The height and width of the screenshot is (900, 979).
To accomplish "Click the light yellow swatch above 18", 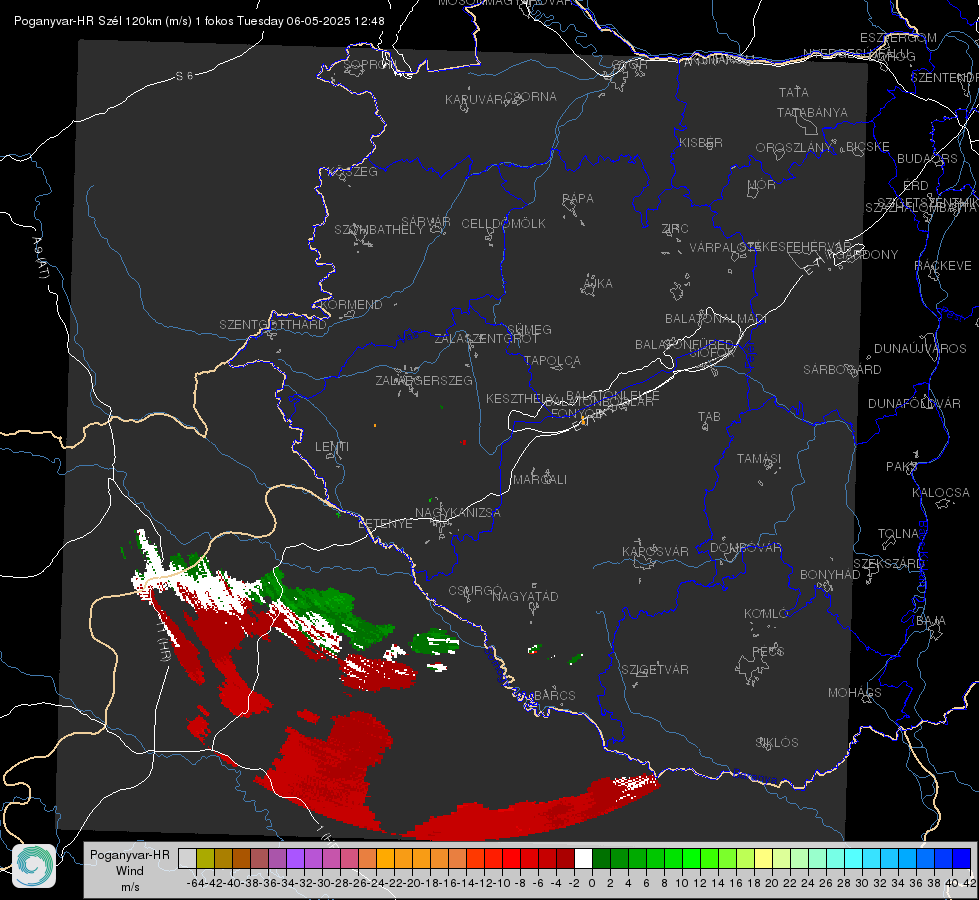I will 764,858.
